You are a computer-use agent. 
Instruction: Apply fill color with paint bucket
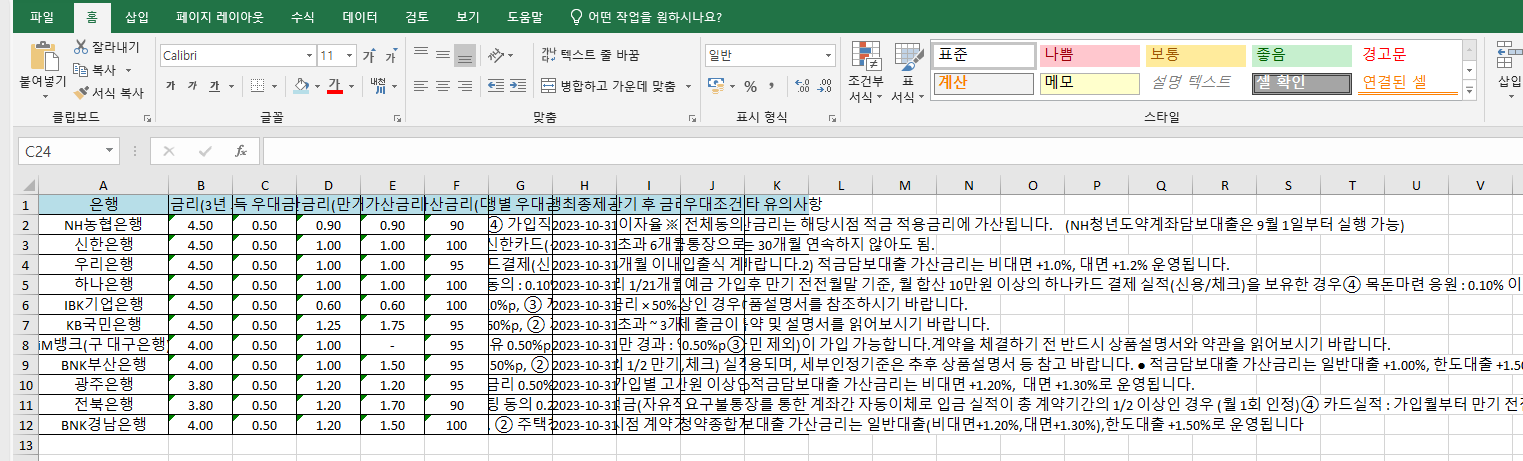click(300, 86)
